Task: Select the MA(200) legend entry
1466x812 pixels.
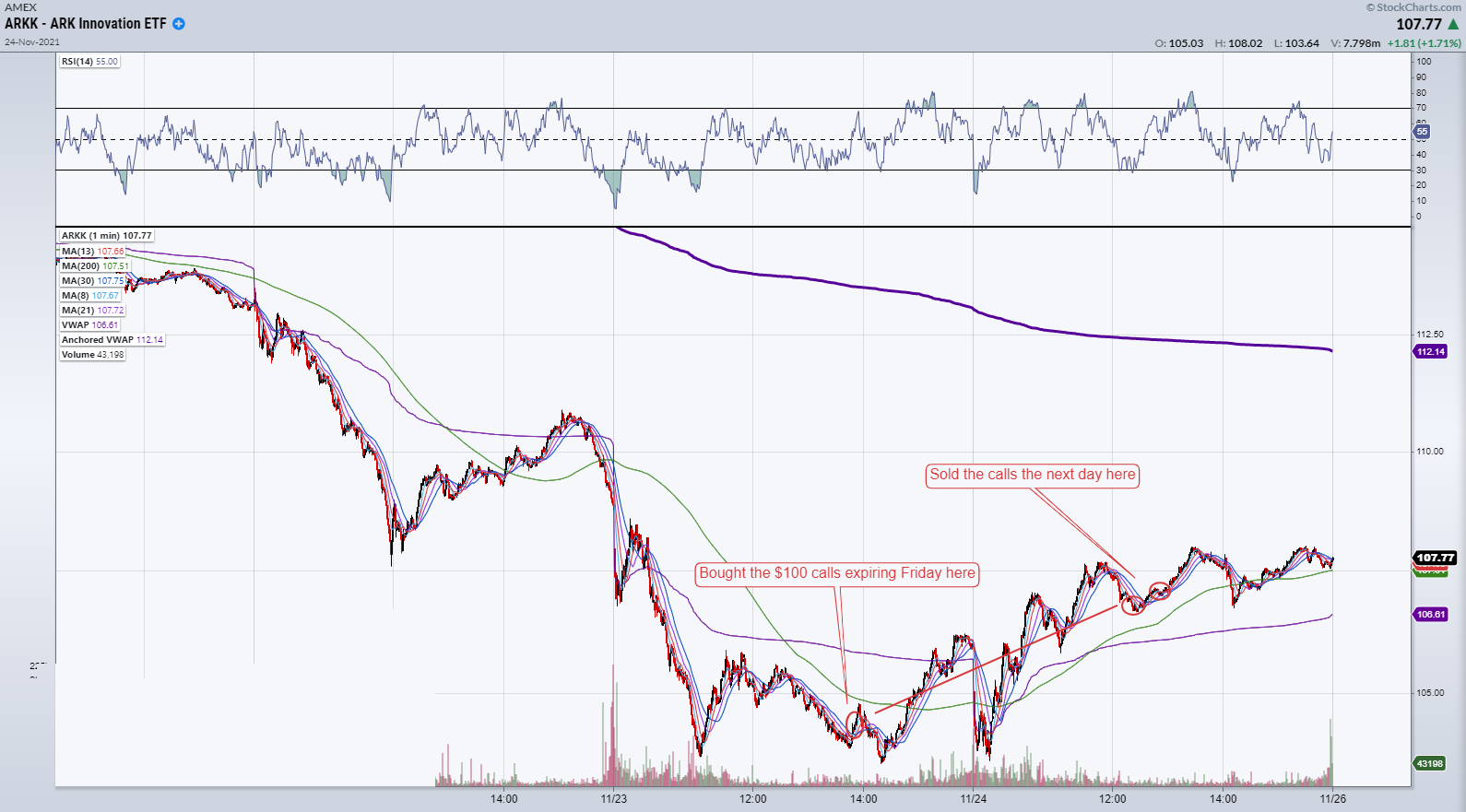Action: tap(95, 266)
